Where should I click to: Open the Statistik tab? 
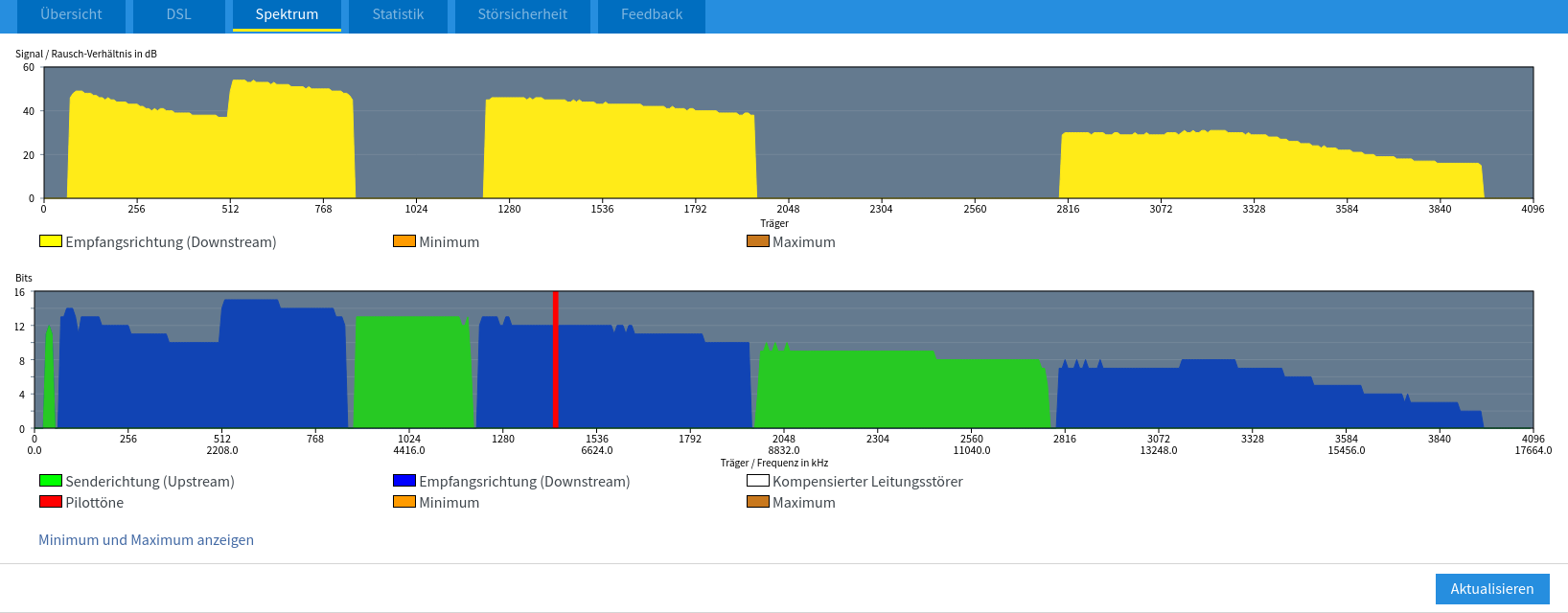pyautogui.click(x=398, y=15)
